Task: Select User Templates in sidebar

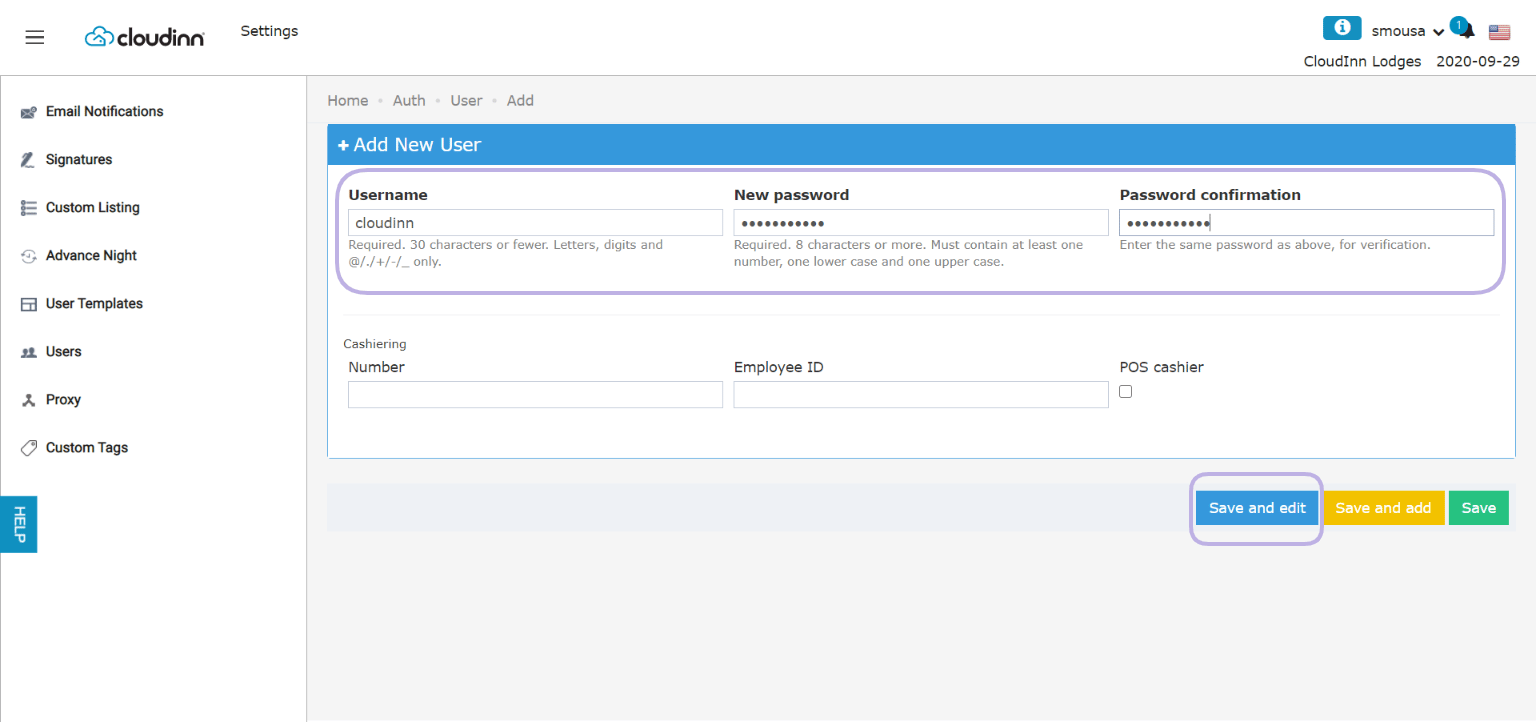Action: [x=94, y=303]
